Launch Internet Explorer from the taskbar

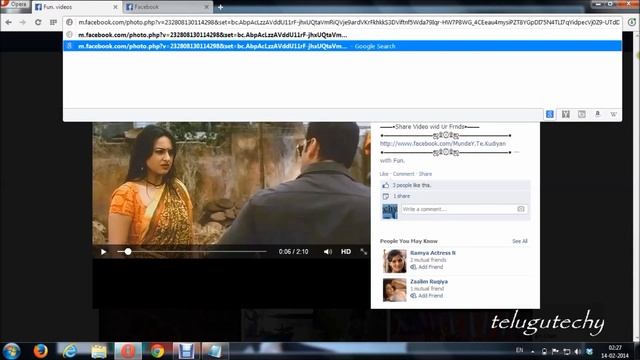click(x=70, y=351)
